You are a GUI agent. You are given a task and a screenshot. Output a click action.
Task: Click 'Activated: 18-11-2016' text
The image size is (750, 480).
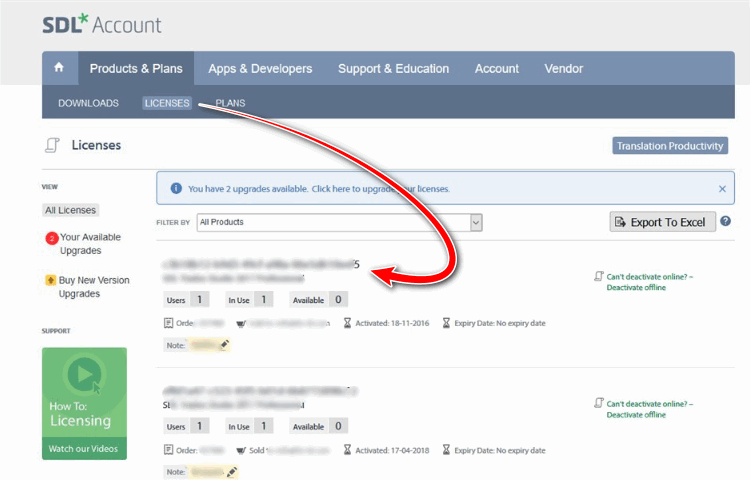pyautogui.click(x=392, y=323)
